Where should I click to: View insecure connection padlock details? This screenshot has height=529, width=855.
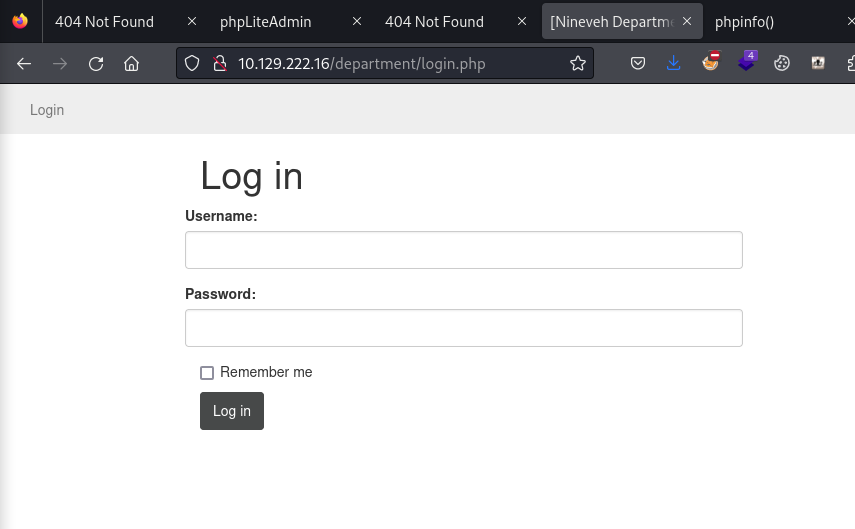[x=220, y=63]
